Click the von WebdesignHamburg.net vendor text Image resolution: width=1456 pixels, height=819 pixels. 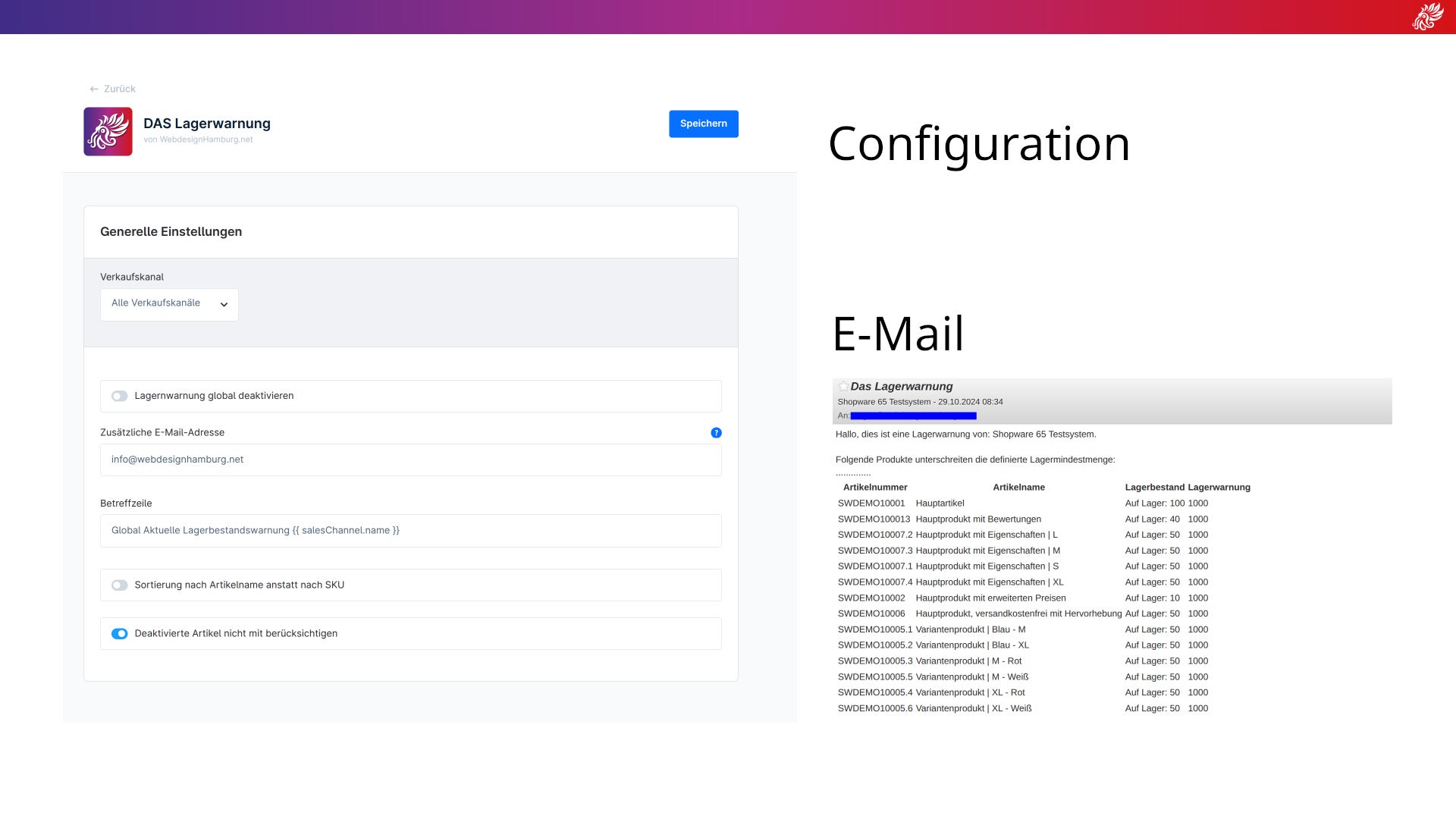pyautogui.click(x=198, y=140)
